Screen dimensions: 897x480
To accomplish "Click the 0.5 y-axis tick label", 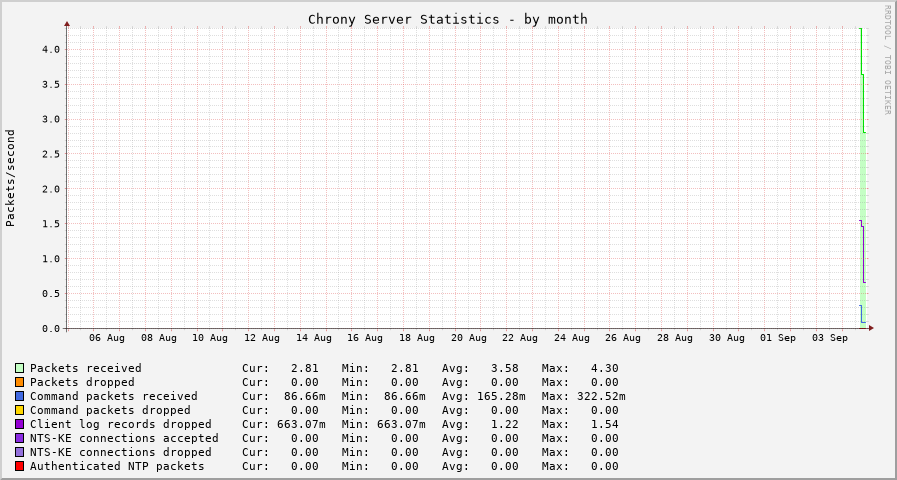I will click(x=49, y=293).
